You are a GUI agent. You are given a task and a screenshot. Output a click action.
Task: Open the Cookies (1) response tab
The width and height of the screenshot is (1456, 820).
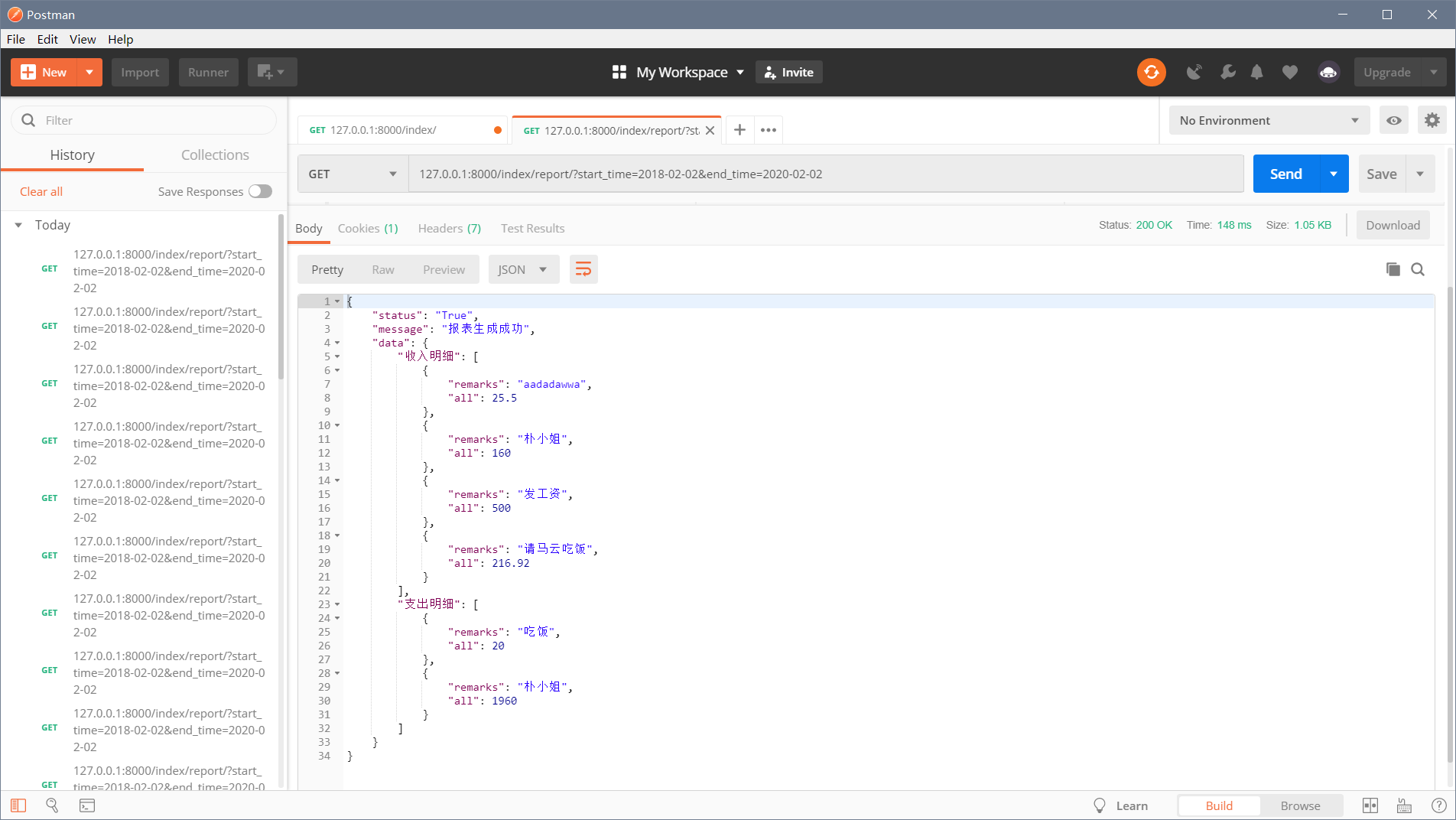[x=368, y=229]
